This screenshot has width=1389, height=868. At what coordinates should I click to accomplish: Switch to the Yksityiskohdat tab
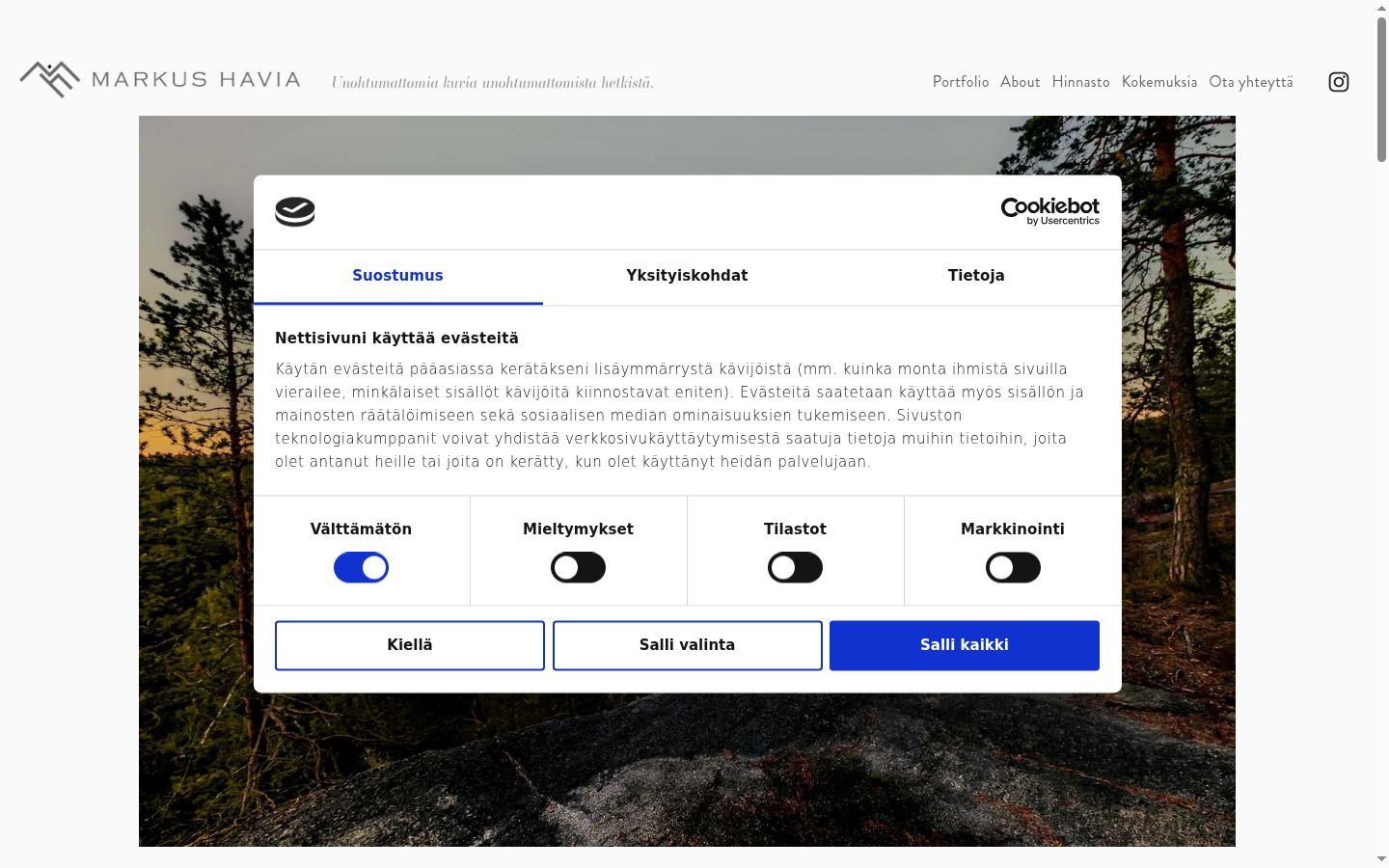[687, 276]
